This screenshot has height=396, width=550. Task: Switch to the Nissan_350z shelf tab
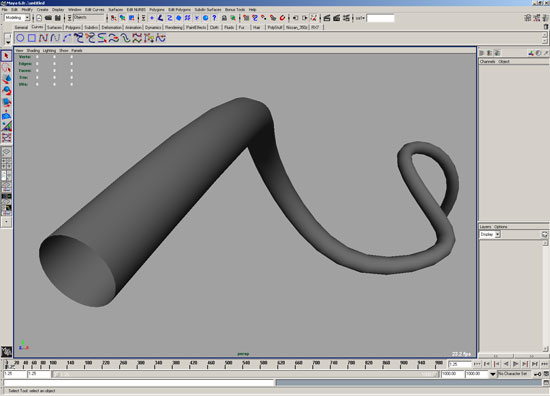pos(296,27)
